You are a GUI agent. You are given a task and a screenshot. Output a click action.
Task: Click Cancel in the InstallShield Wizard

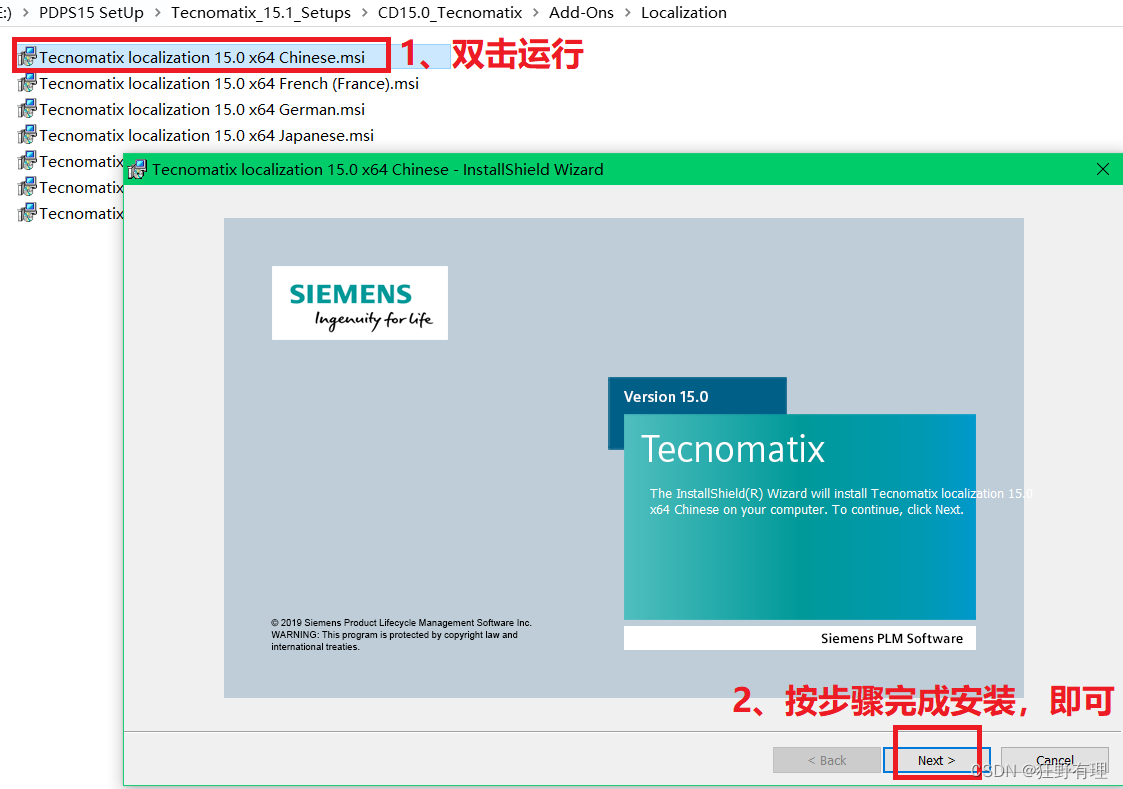click(x=1054, y=760)
